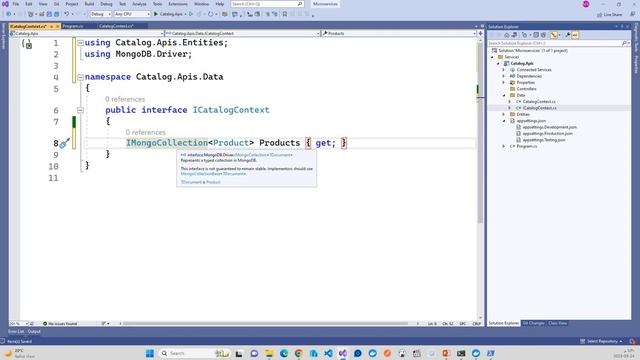Open the Debug configuration dropdown

tap(100, 14)
